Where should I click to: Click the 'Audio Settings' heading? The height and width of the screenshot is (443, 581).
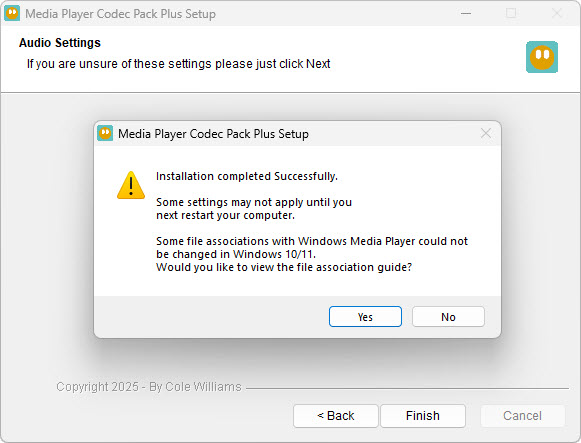point(60,43)
